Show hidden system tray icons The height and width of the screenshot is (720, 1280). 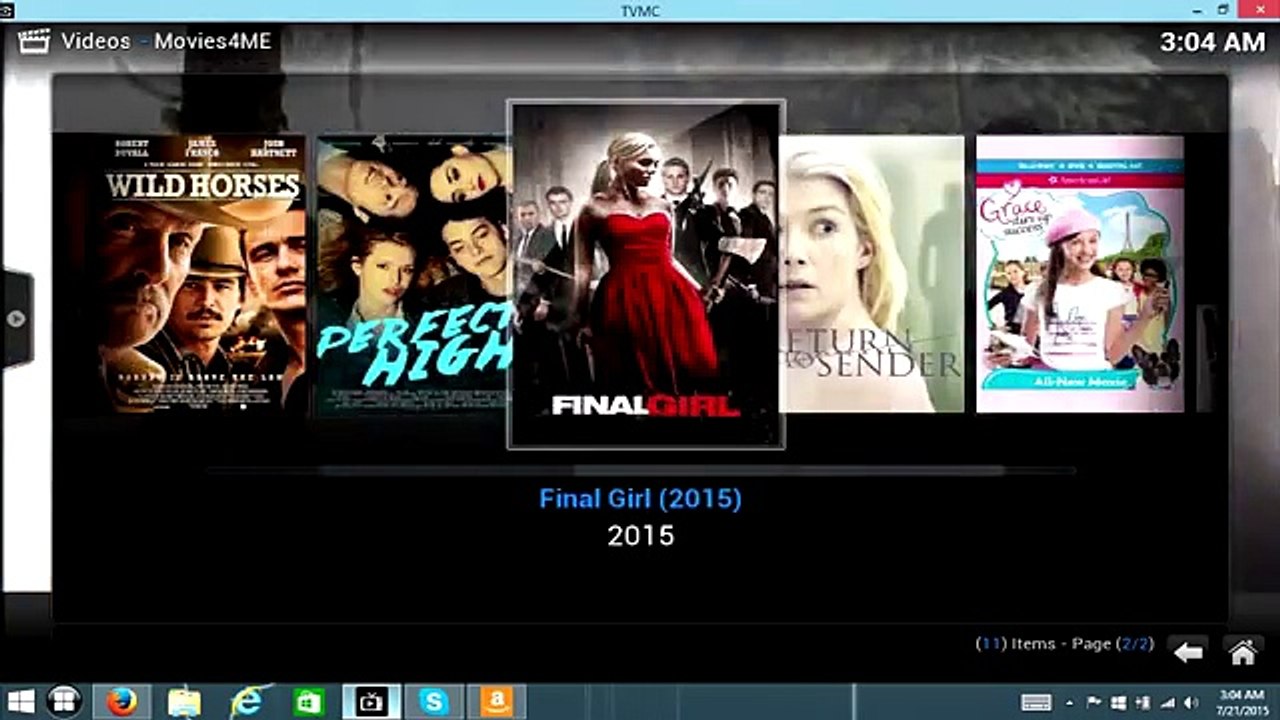pos(1071,703)
